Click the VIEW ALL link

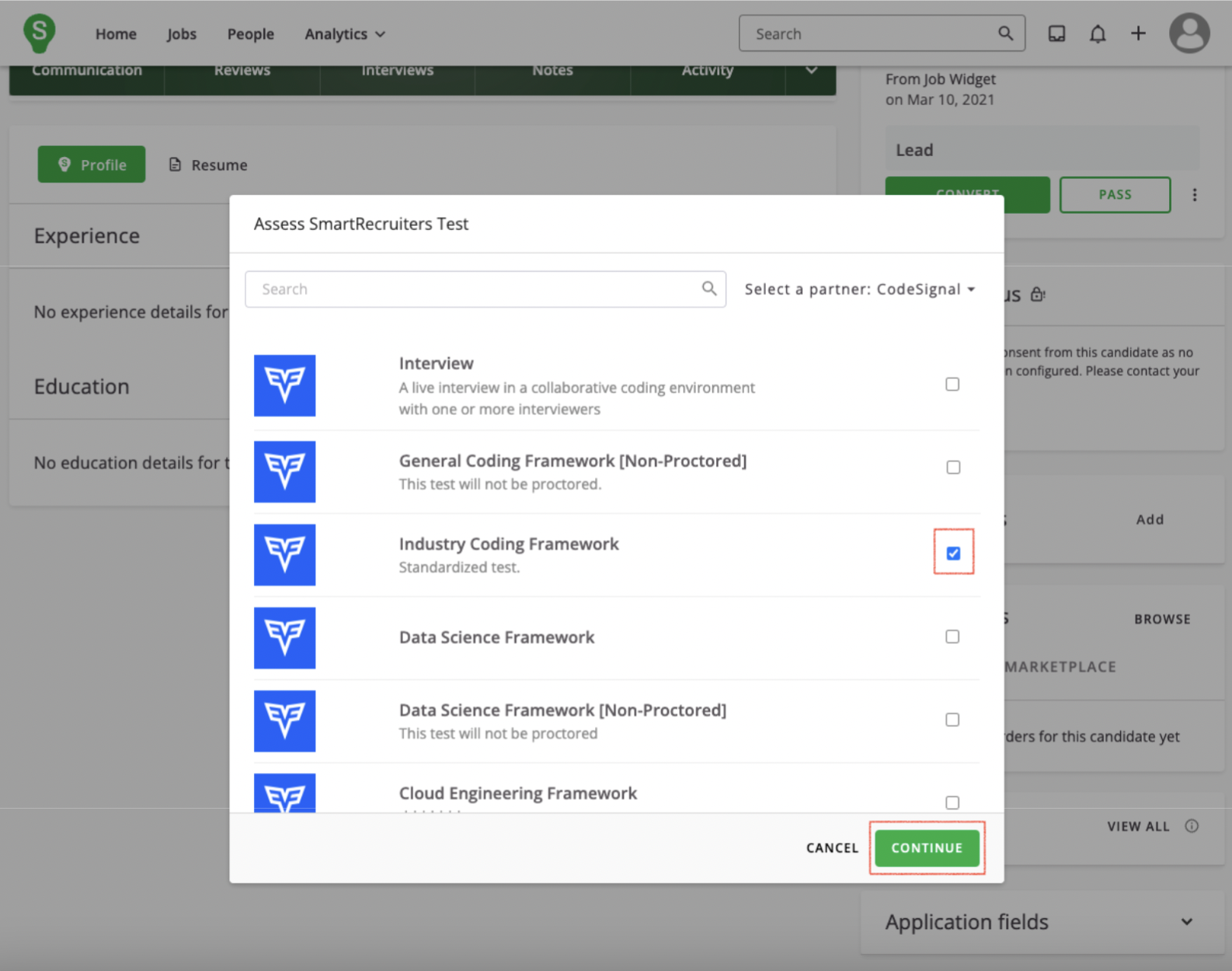click(x=1138, y=827)
